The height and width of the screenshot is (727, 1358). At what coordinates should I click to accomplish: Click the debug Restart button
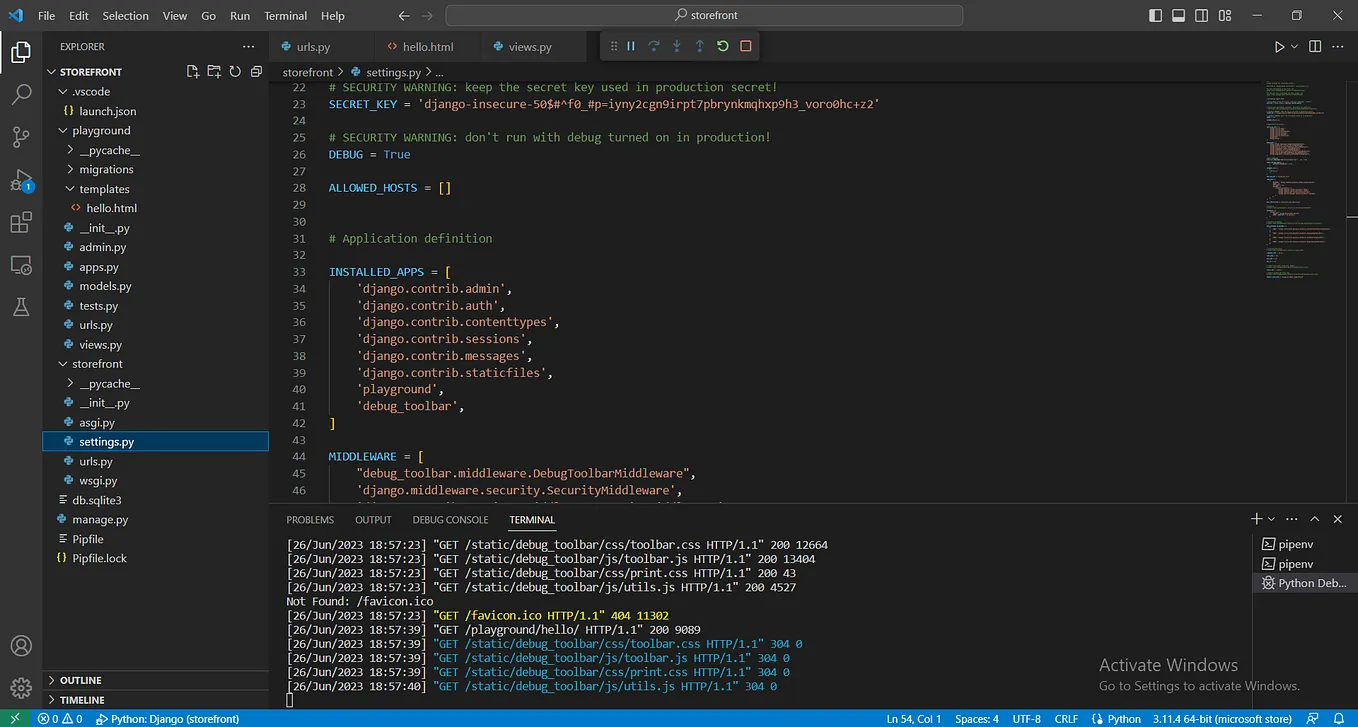point(723,46)
